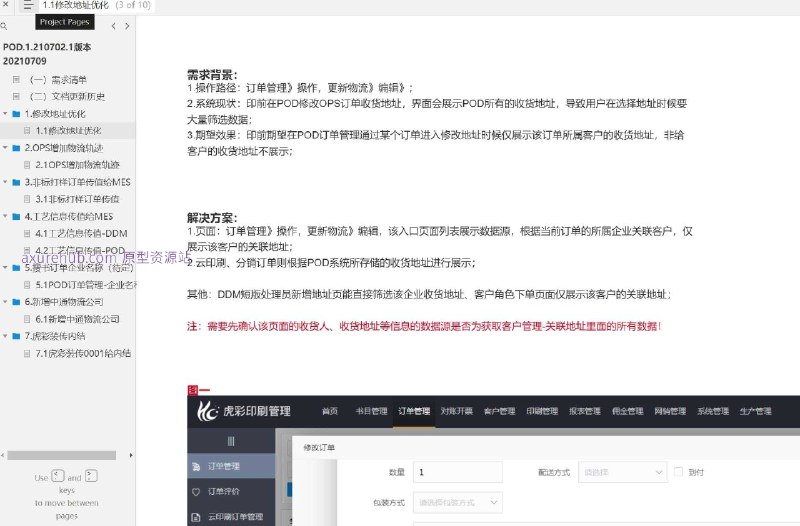This screenshot has height=526, width=800.
Task: Collapse the 5.接书订单企业名称 folder arrow
Action: (x=5, y=267)
